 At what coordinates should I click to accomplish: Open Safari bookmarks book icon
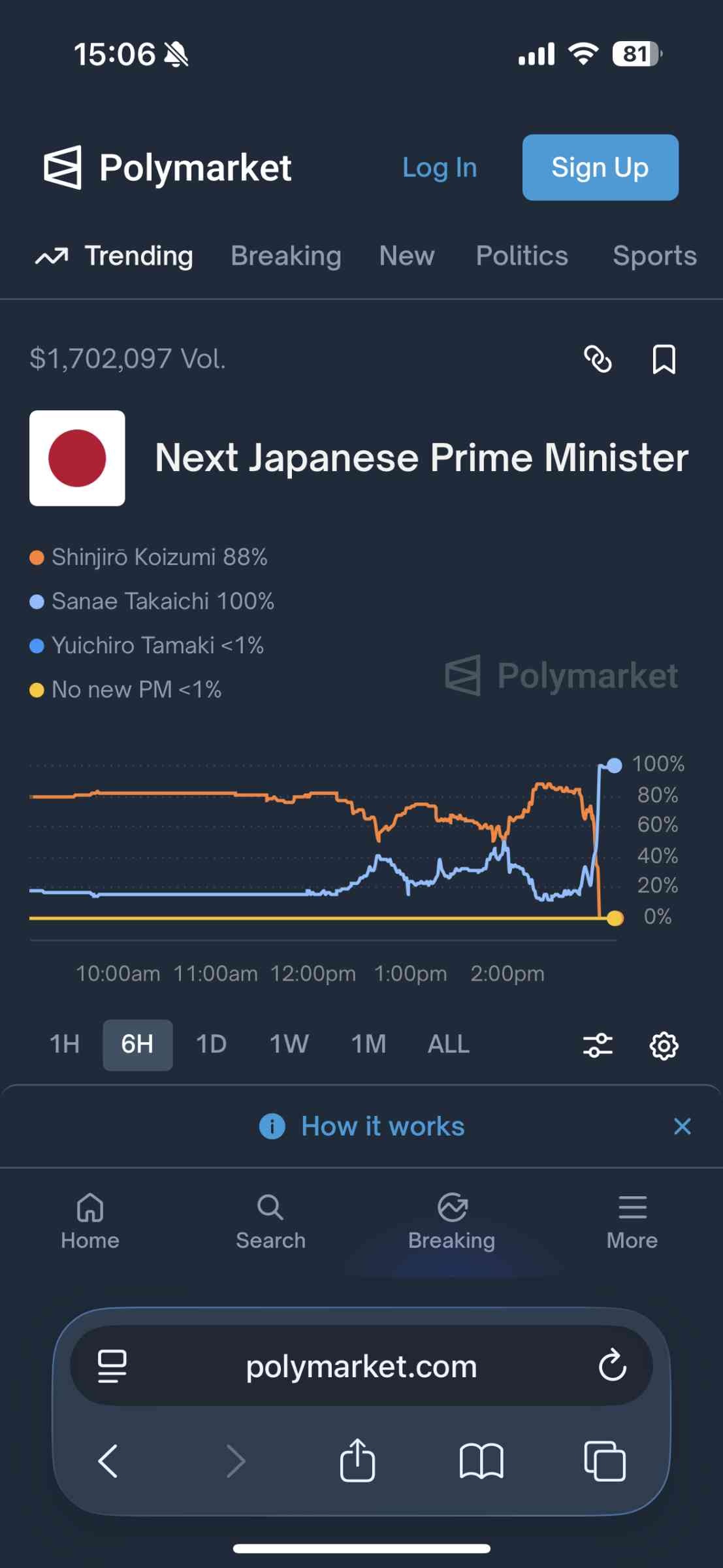[481, 1461]
